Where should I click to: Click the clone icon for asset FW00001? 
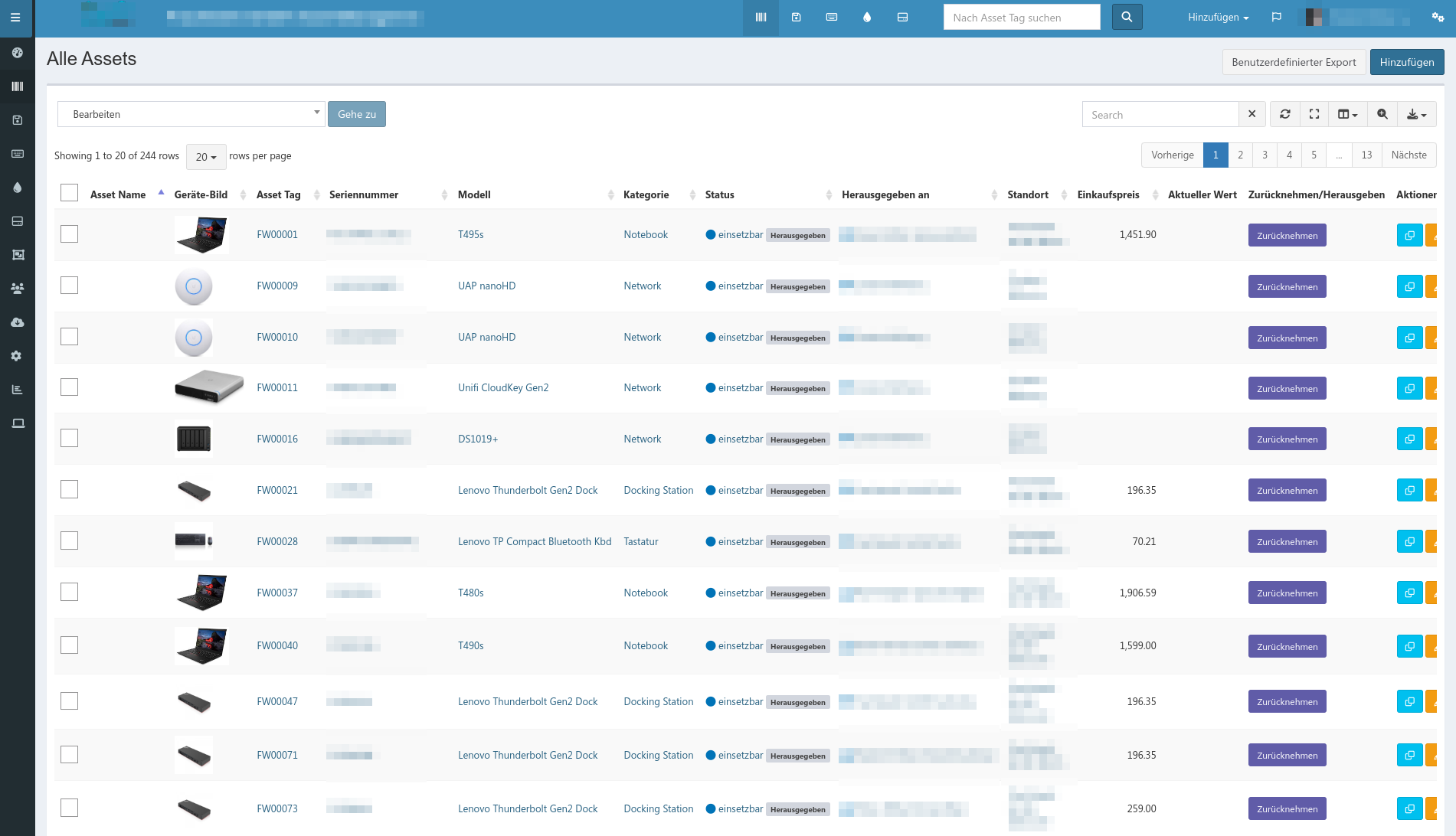(x=1409, y=235)
